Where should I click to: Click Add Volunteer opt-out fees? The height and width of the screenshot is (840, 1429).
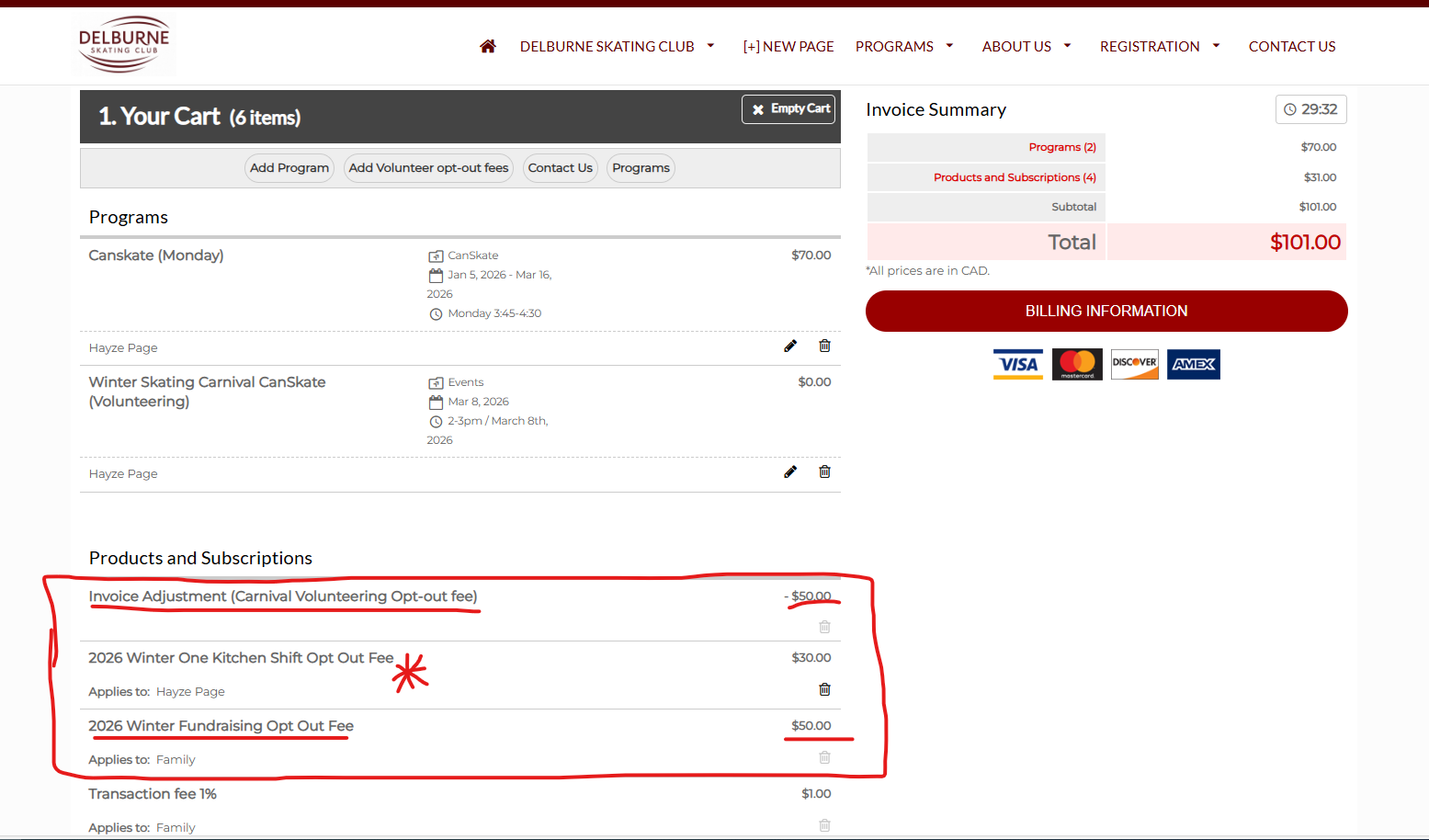(428, 168)
